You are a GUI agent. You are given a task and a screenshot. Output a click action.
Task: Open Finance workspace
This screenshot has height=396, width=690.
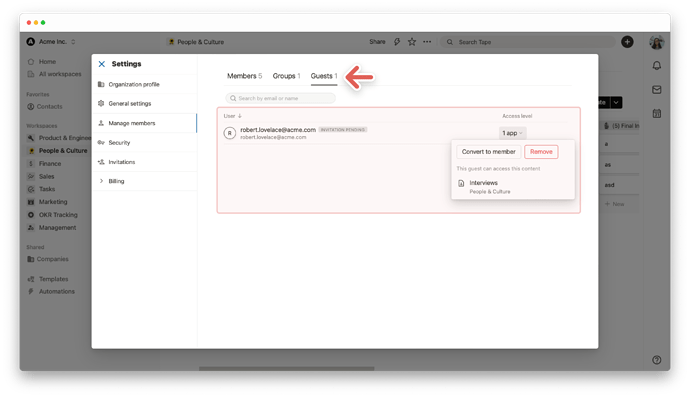coord(44,164)
